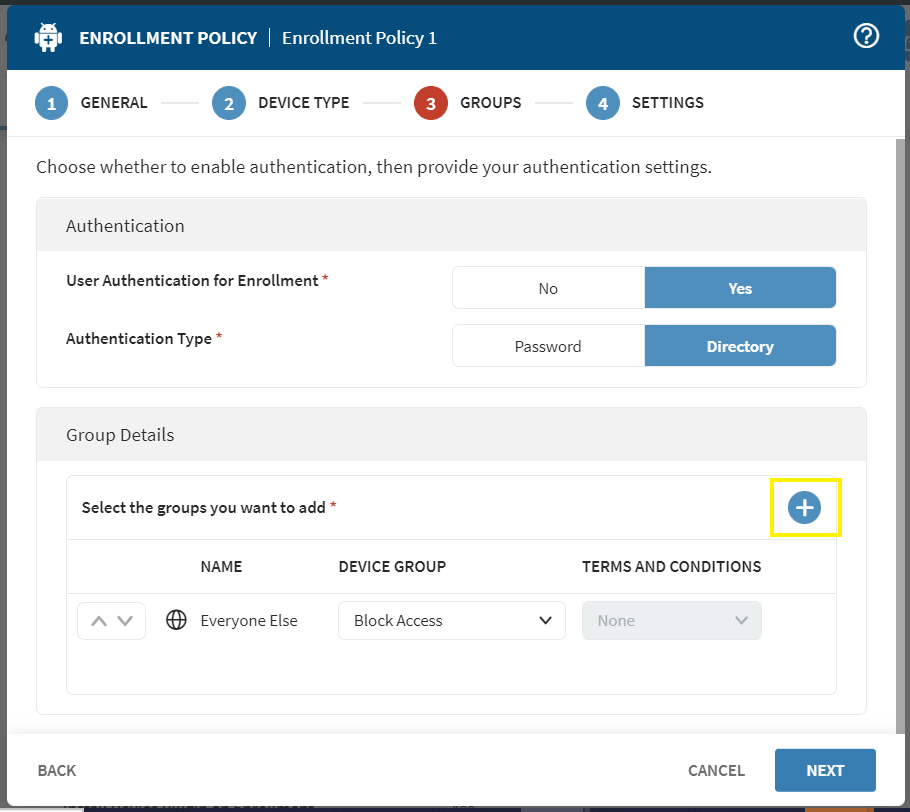Select Directory authentication type
Screen dimensions: 910x812
click(x=740, y=346)
